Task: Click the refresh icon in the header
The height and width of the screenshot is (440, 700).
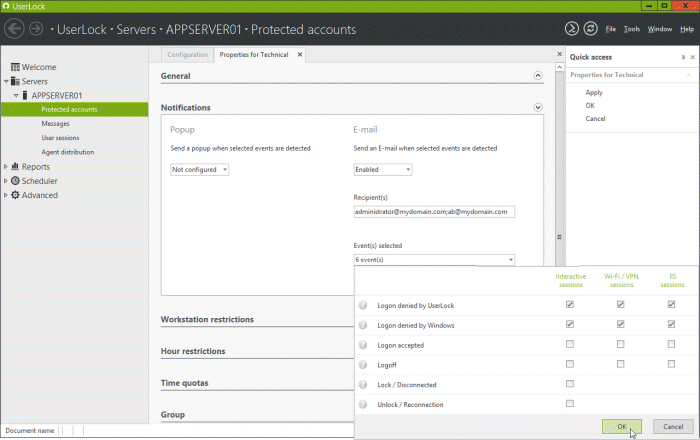Action: pos(590,29)
